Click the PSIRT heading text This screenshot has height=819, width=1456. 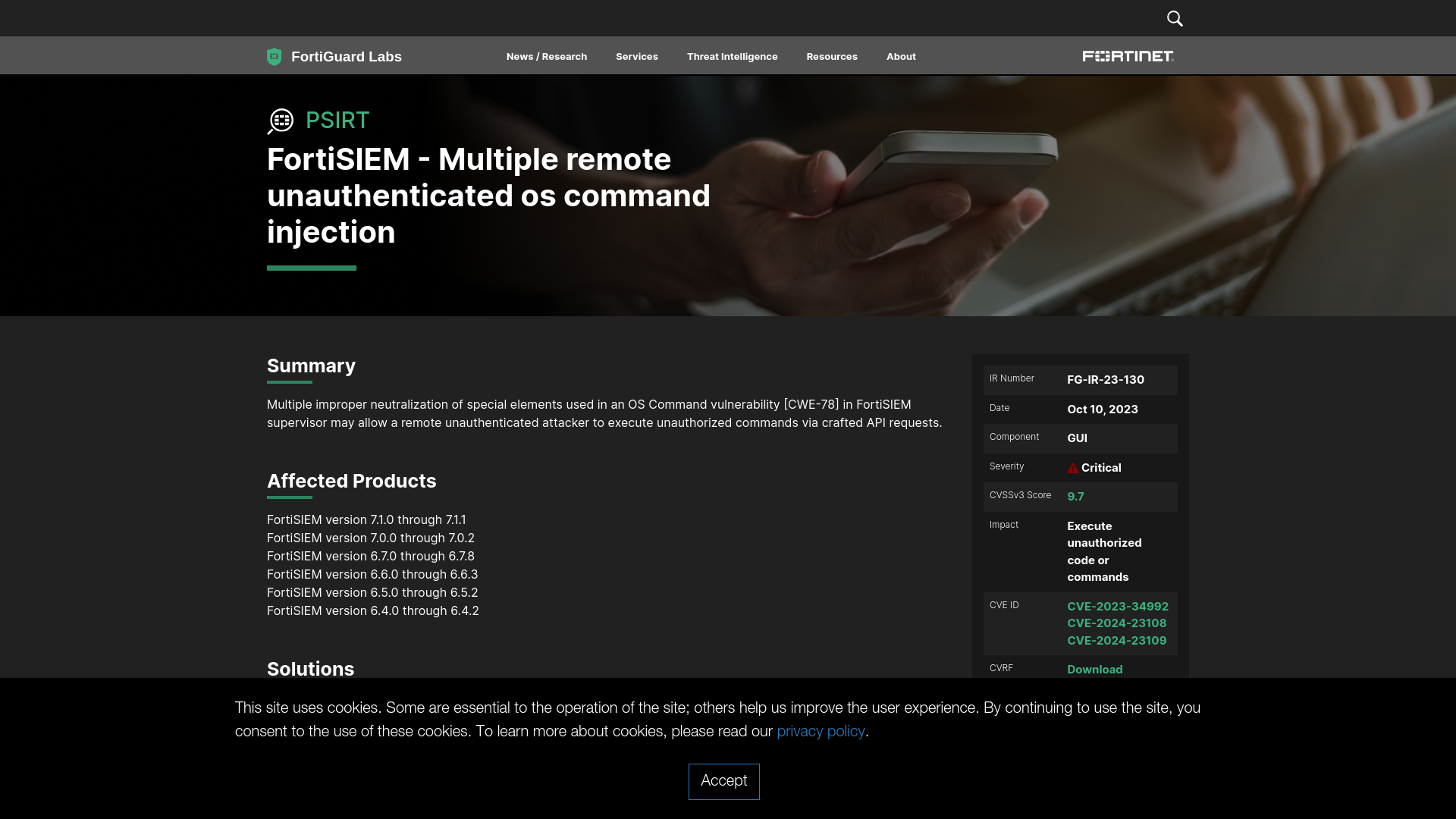[337, 121]
